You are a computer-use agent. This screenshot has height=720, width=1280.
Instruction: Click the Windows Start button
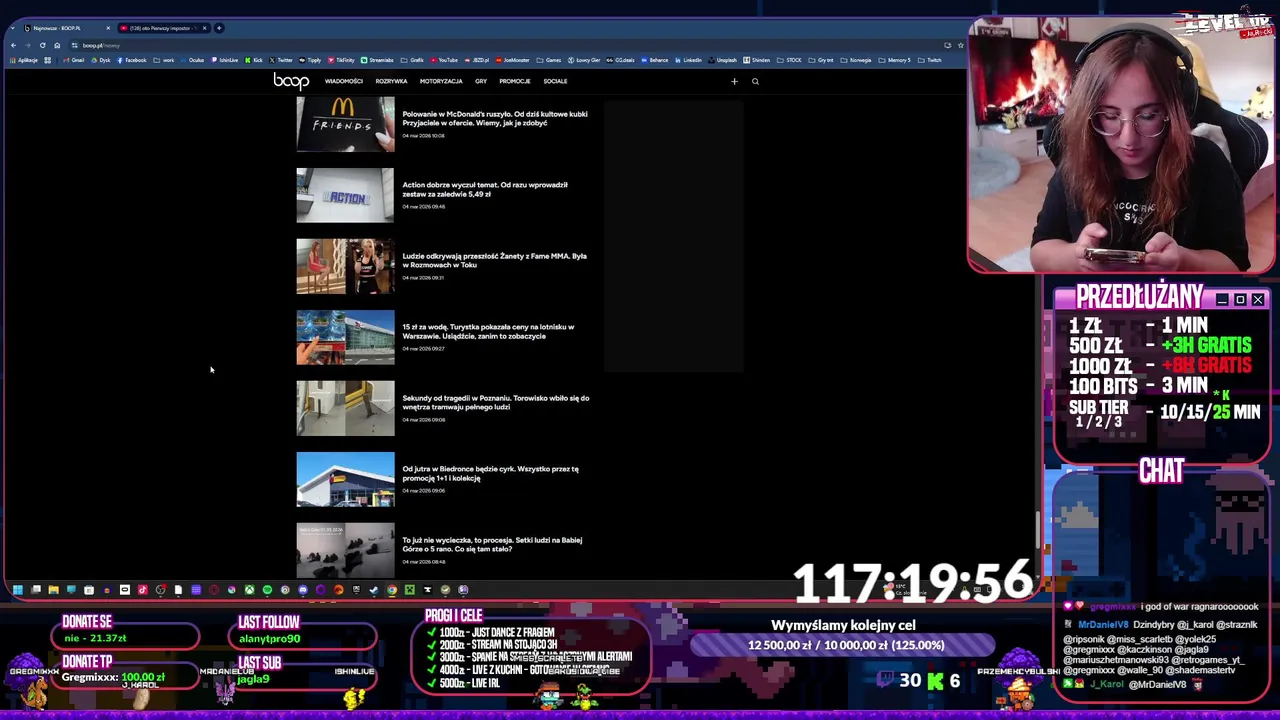click(17, 590)
